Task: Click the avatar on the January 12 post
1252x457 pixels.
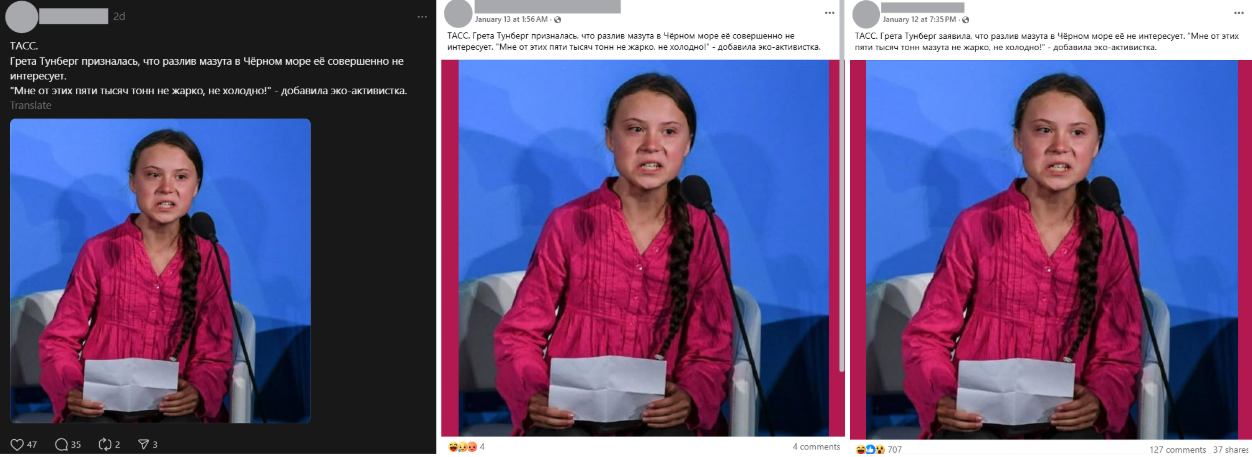Action: pyautogui.click(x=867, y=14)
